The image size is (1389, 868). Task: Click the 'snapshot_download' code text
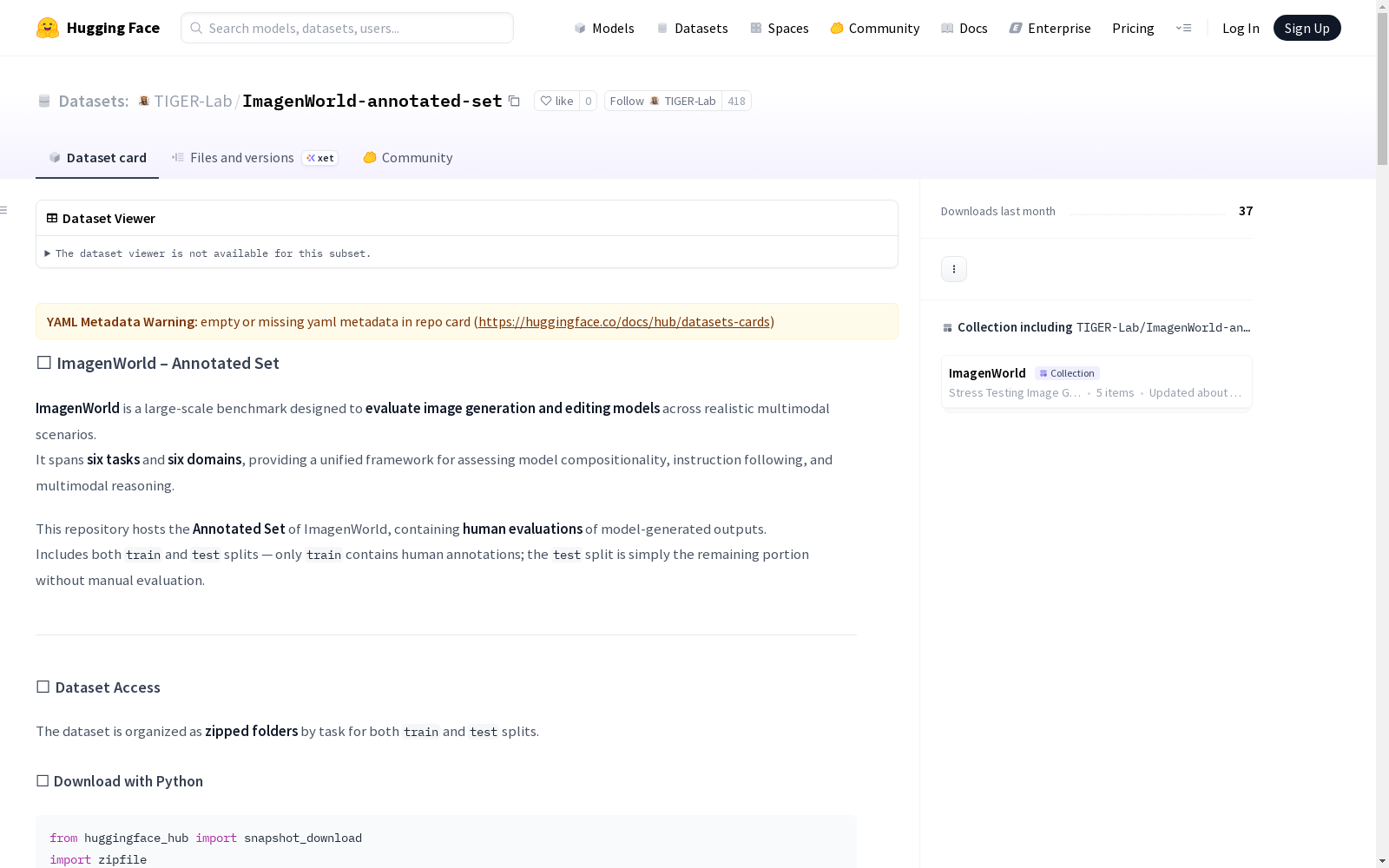pyautogui.click(x=303, y=838)
